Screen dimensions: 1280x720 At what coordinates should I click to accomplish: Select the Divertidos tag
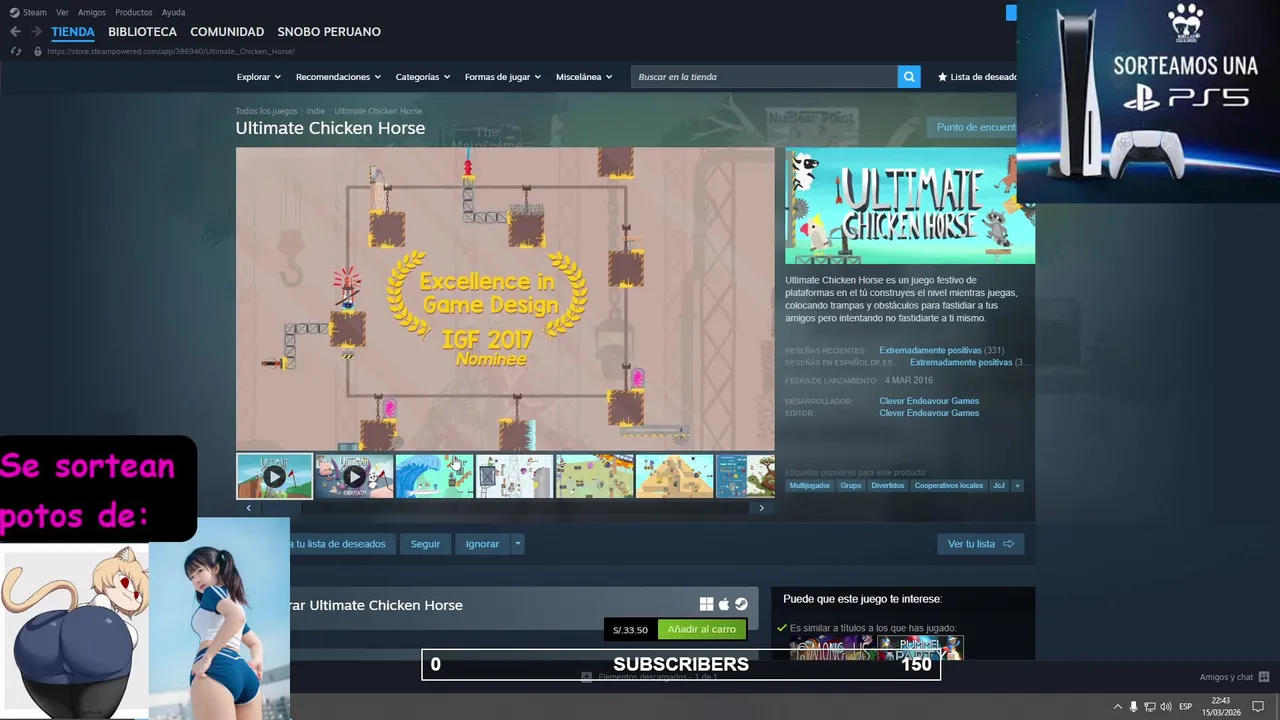(888, 486)
